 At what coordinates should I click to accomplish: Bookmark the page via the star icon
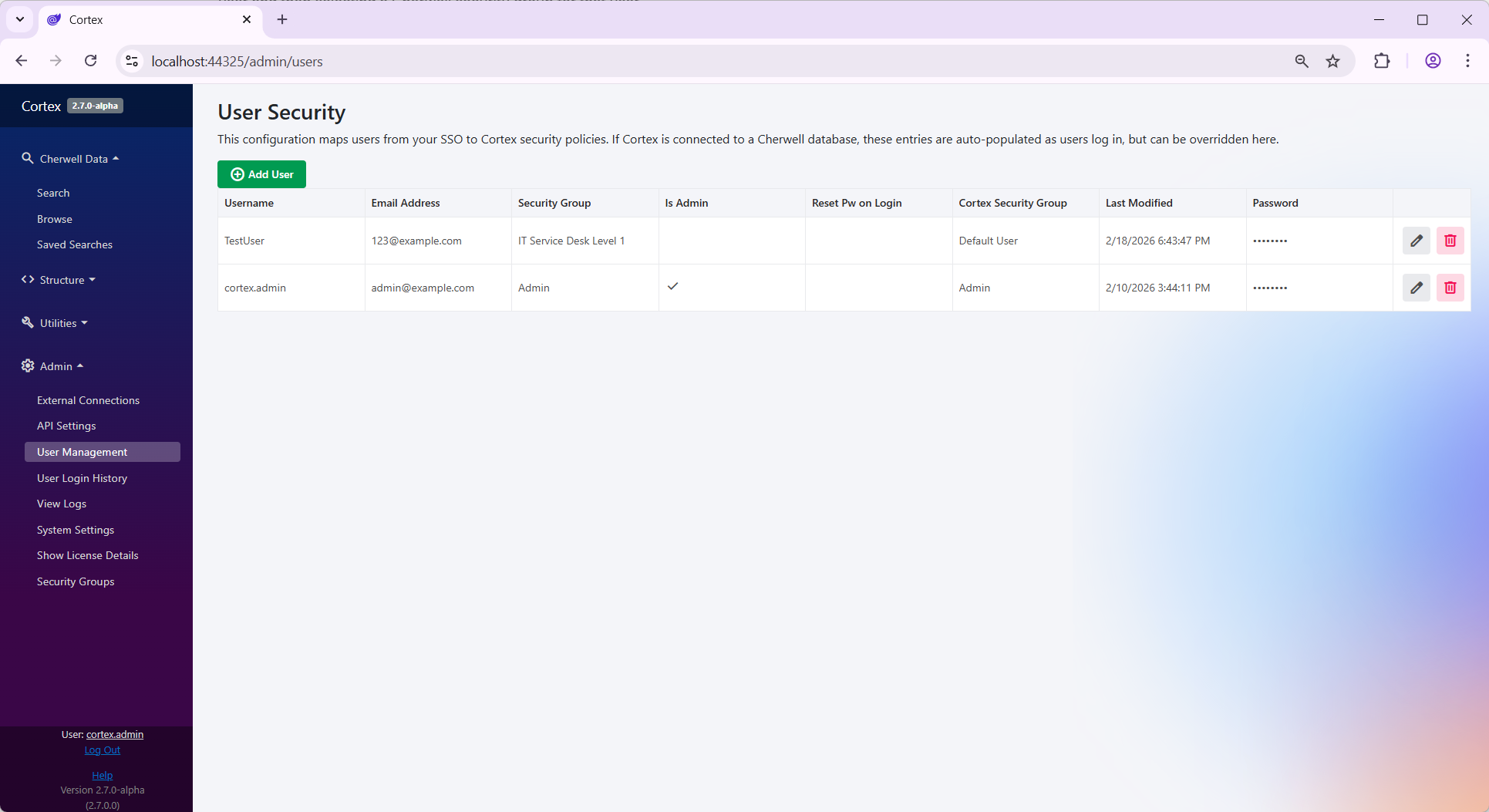coord(1334,61)
